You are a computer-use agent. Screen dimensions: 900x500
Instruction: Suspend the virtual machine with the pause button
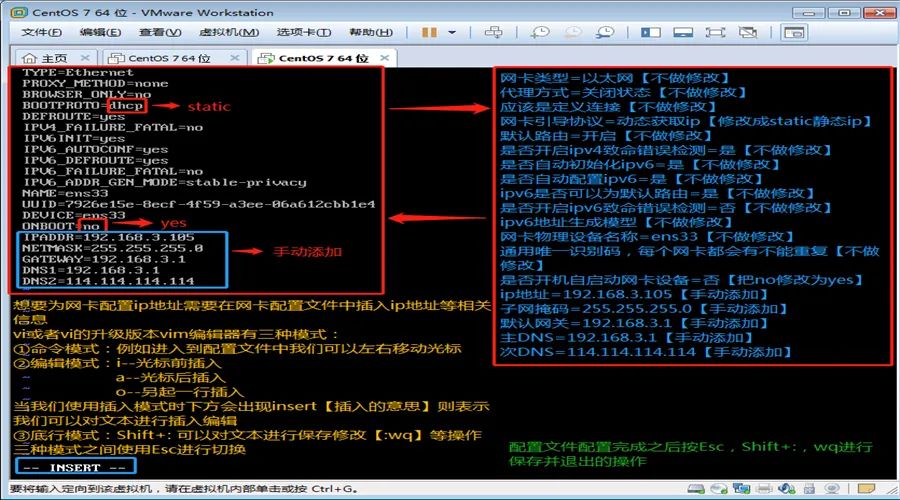click(x=429, y=32)
